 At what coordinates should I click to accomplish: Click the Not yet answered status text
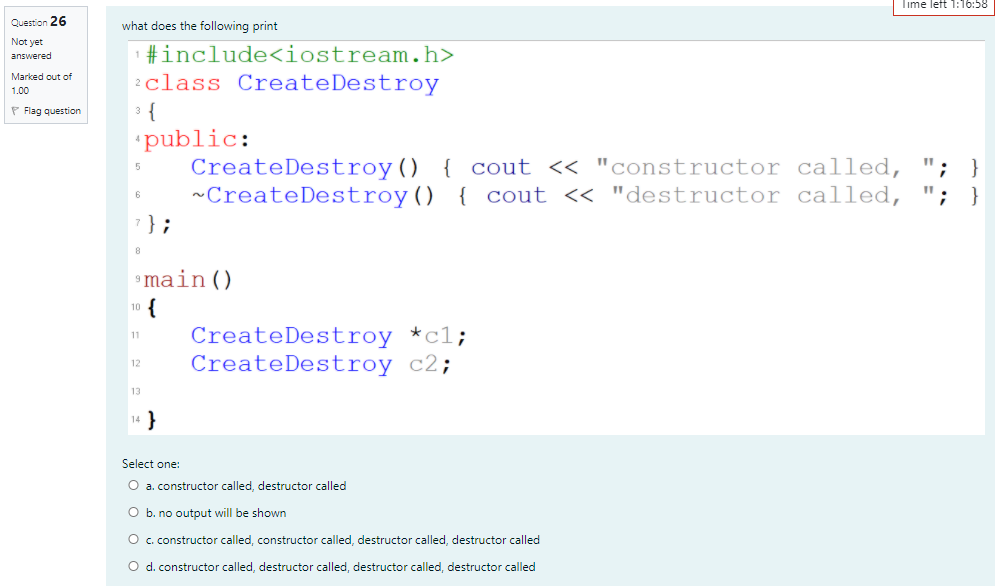coord(27,48)
